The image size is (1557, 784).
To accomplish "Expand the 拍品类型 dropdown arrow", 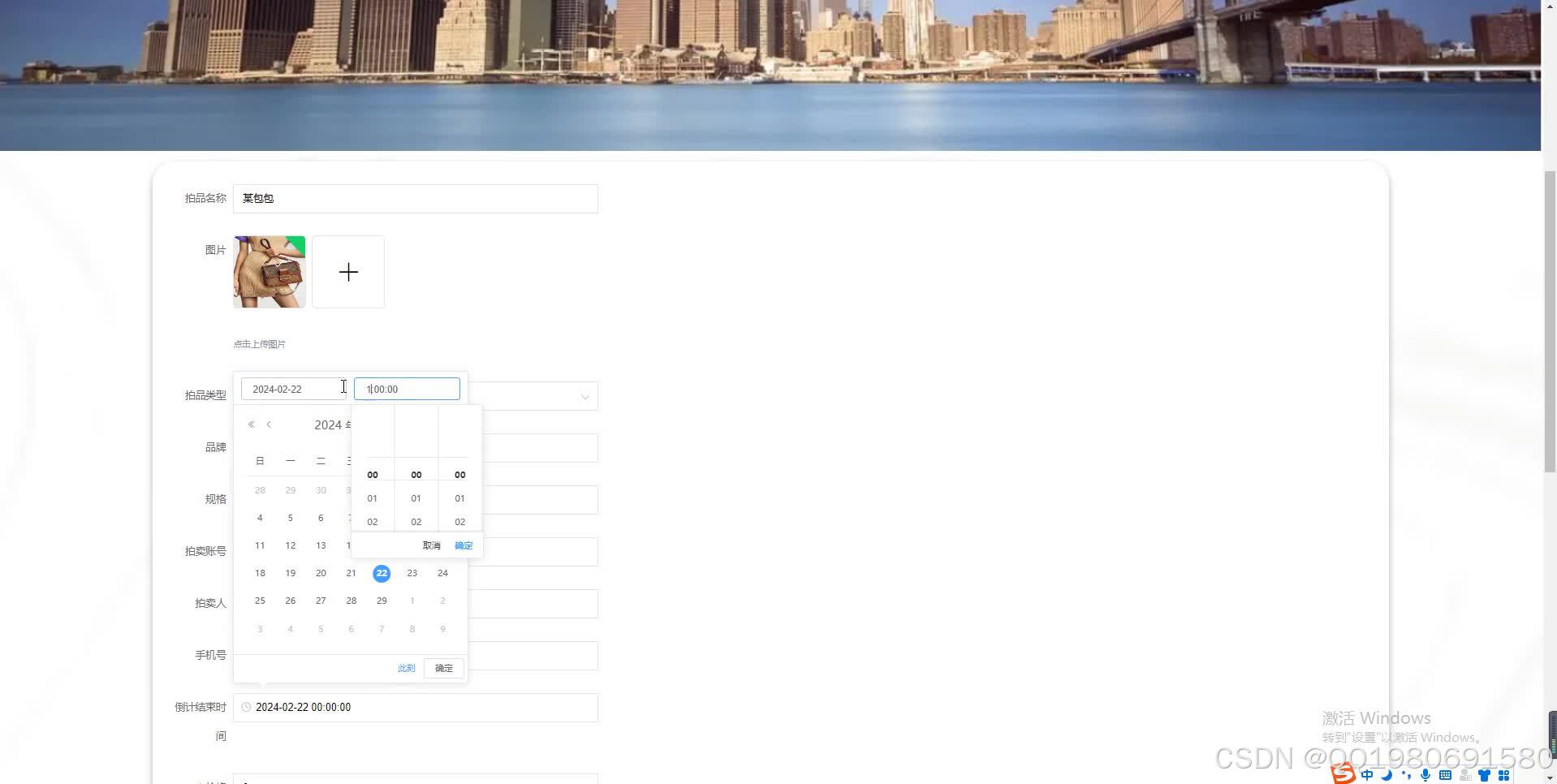I will point(584,396).
